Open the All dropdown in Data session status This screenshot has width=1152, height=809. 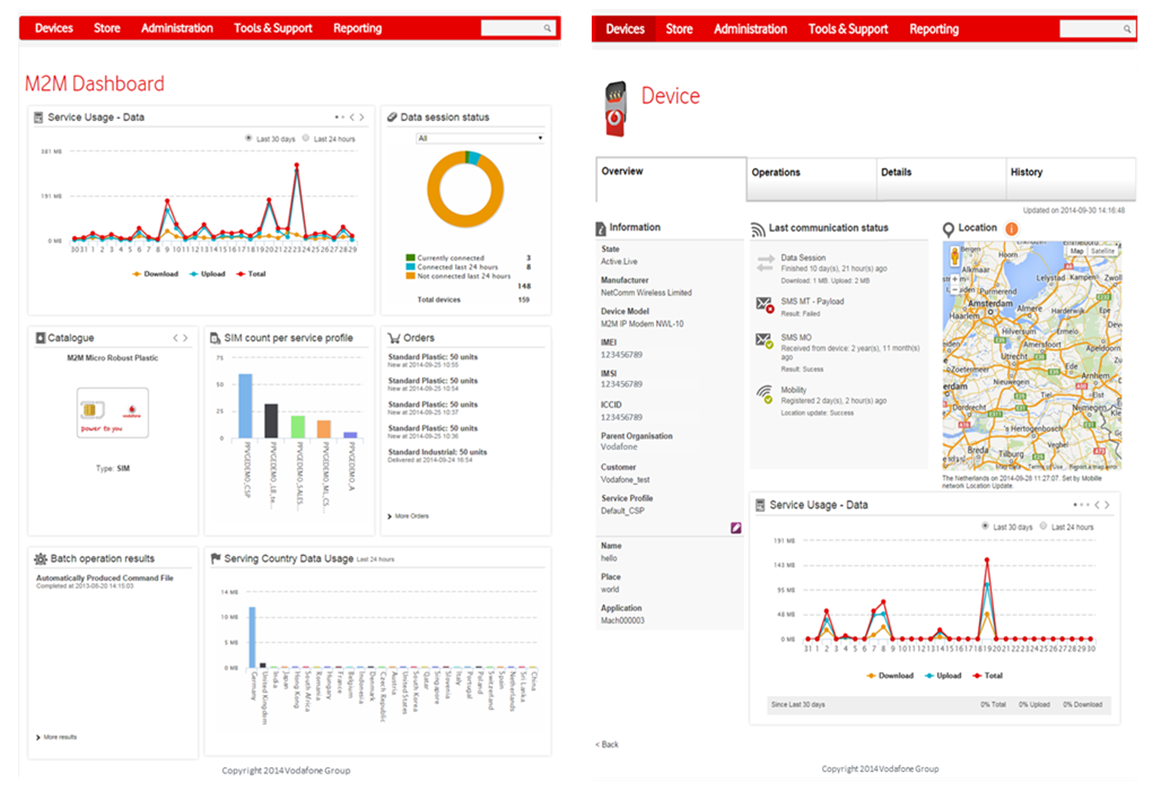coord(479,138)
